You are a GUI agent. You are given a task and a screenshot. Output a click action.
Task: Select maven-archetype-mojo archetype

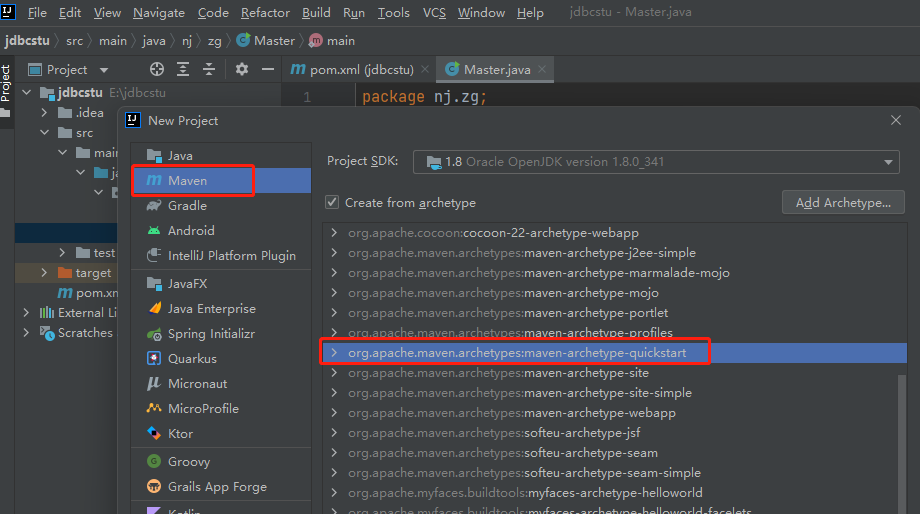point(614,293)
